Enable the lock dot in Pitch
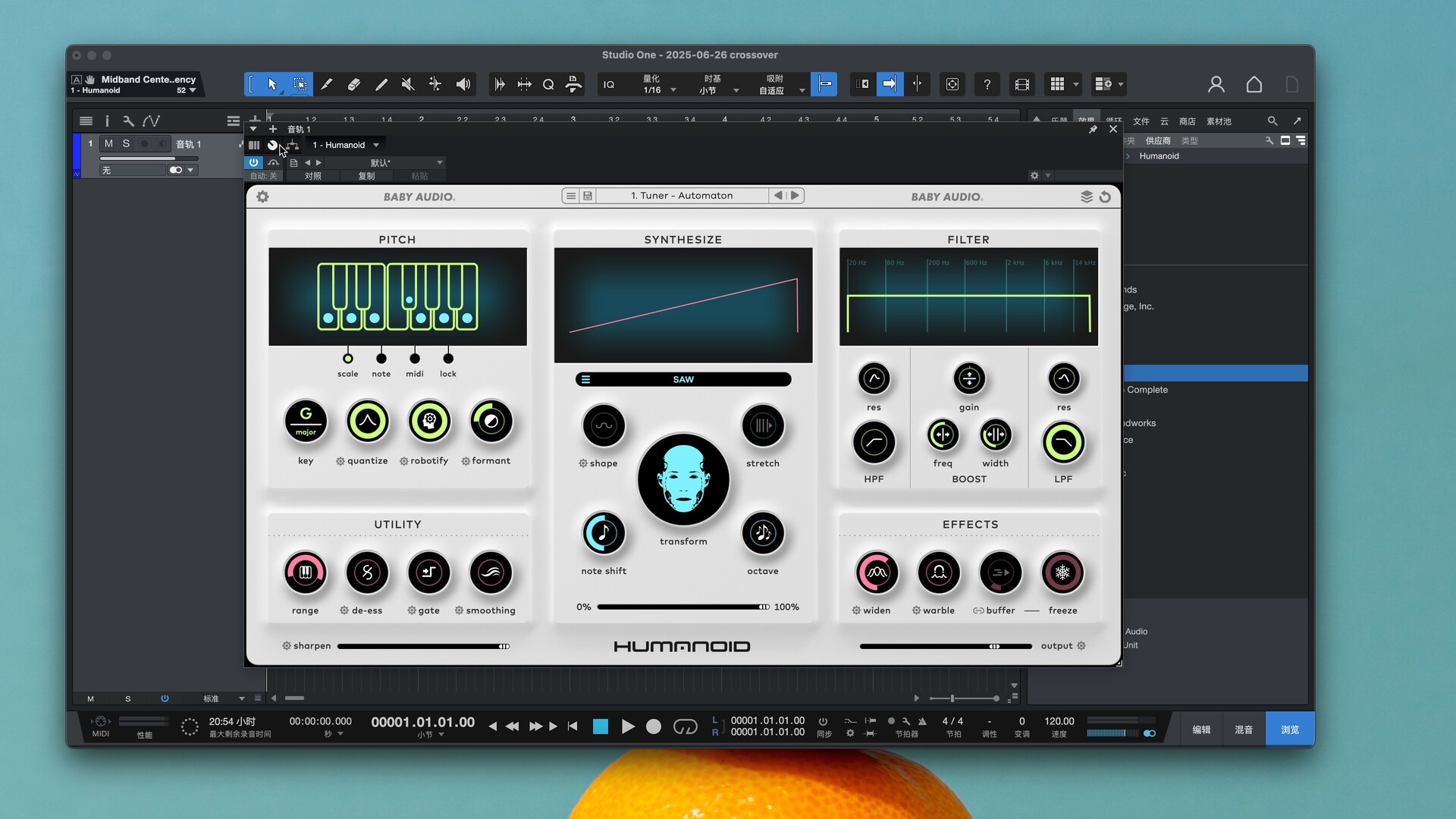This screenshot has height=819, width=1456. click(x=448, y=358)
